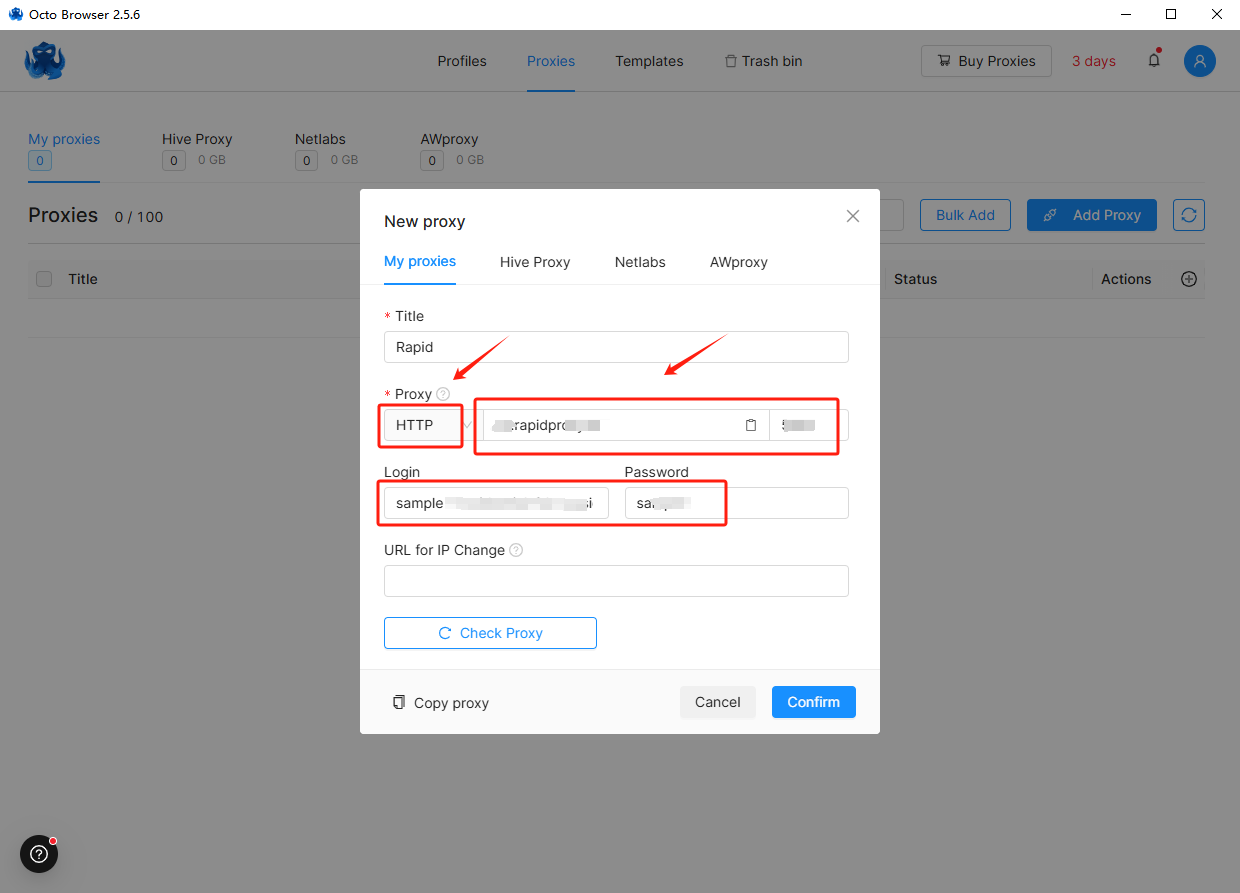This screenshot has height=893, width=1240.
Task: Go to the Templates menu item
Action: pos(649,61)
